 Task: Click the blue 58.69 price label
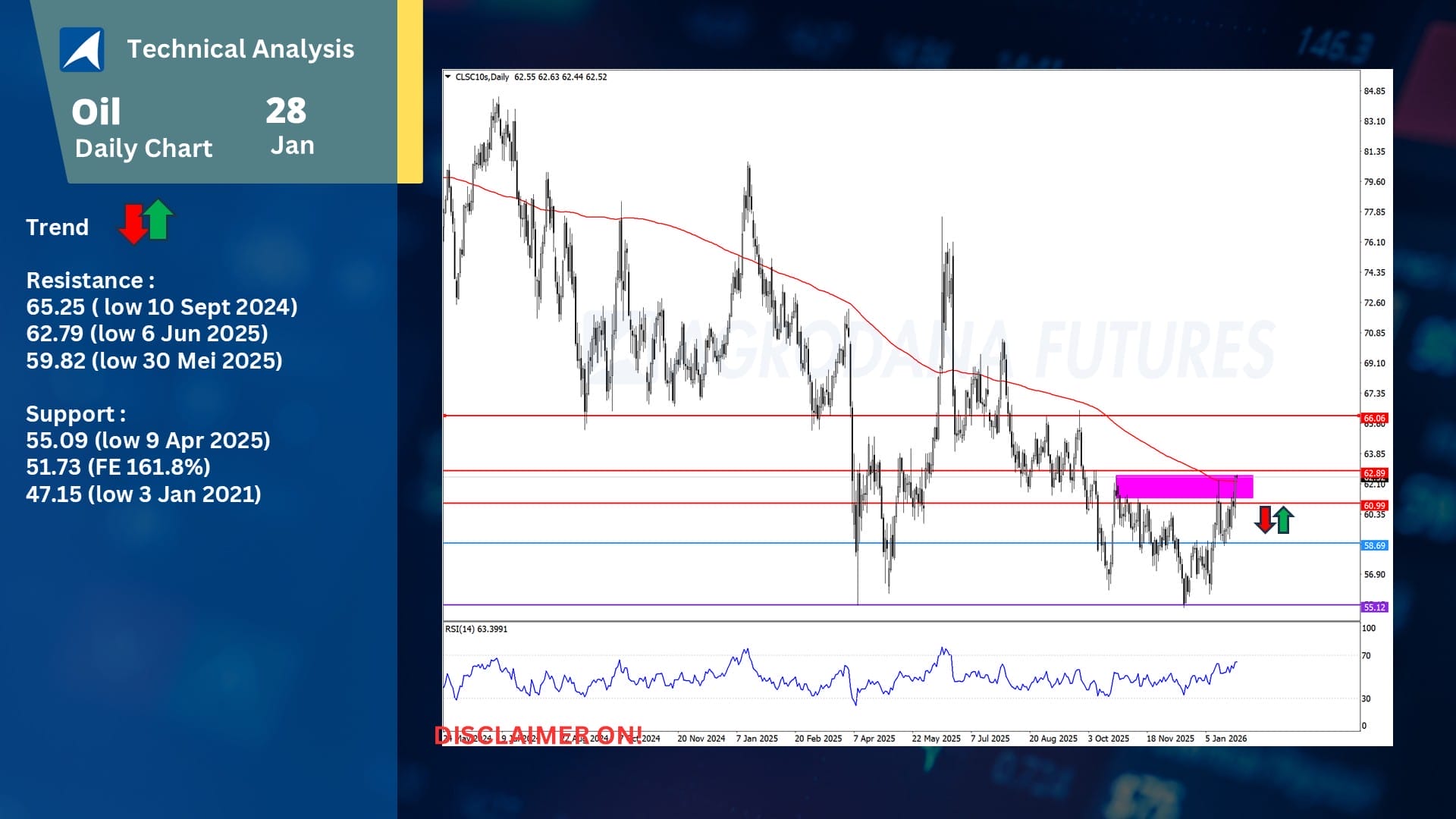[1373, 545]
